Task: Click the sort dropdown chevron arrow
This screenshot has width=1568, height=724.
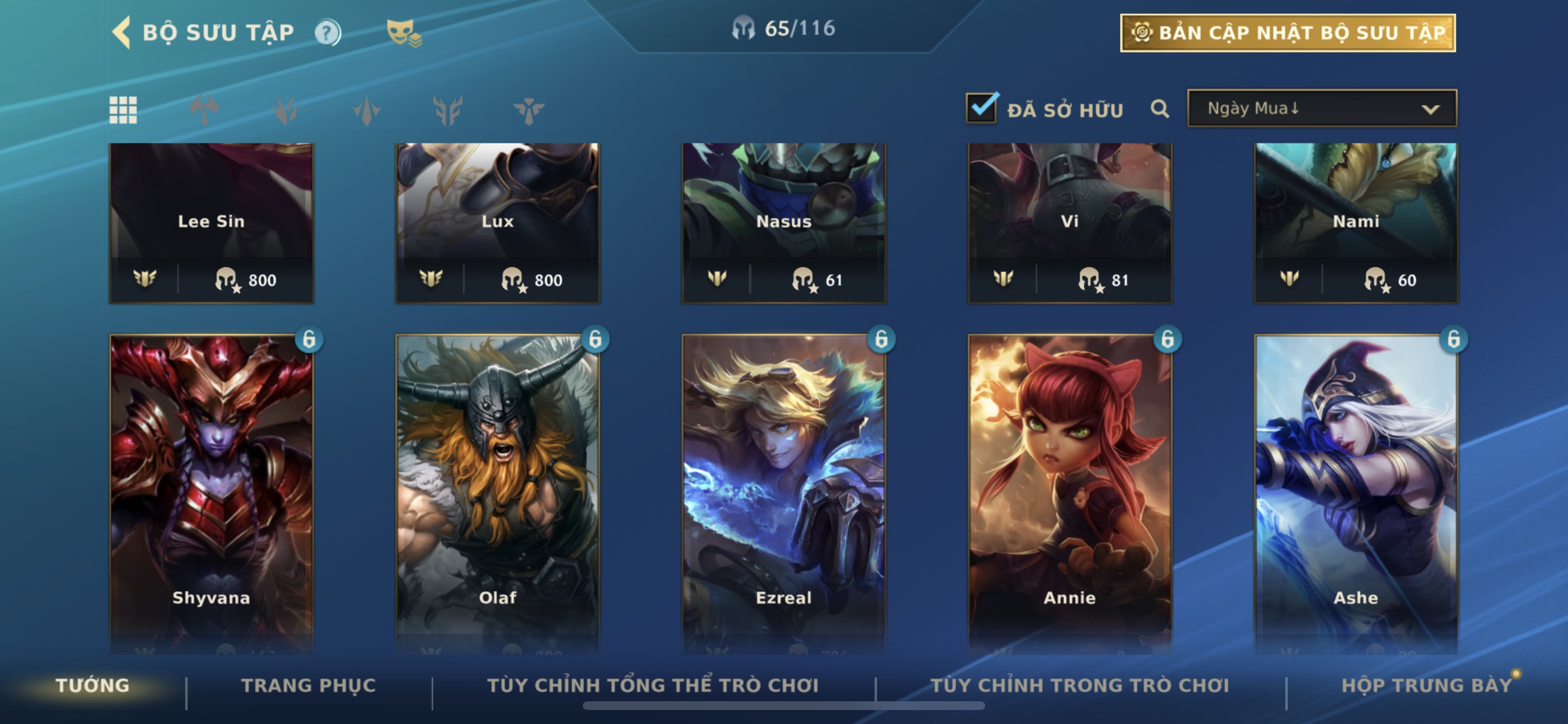Action: coord(1430,110)
